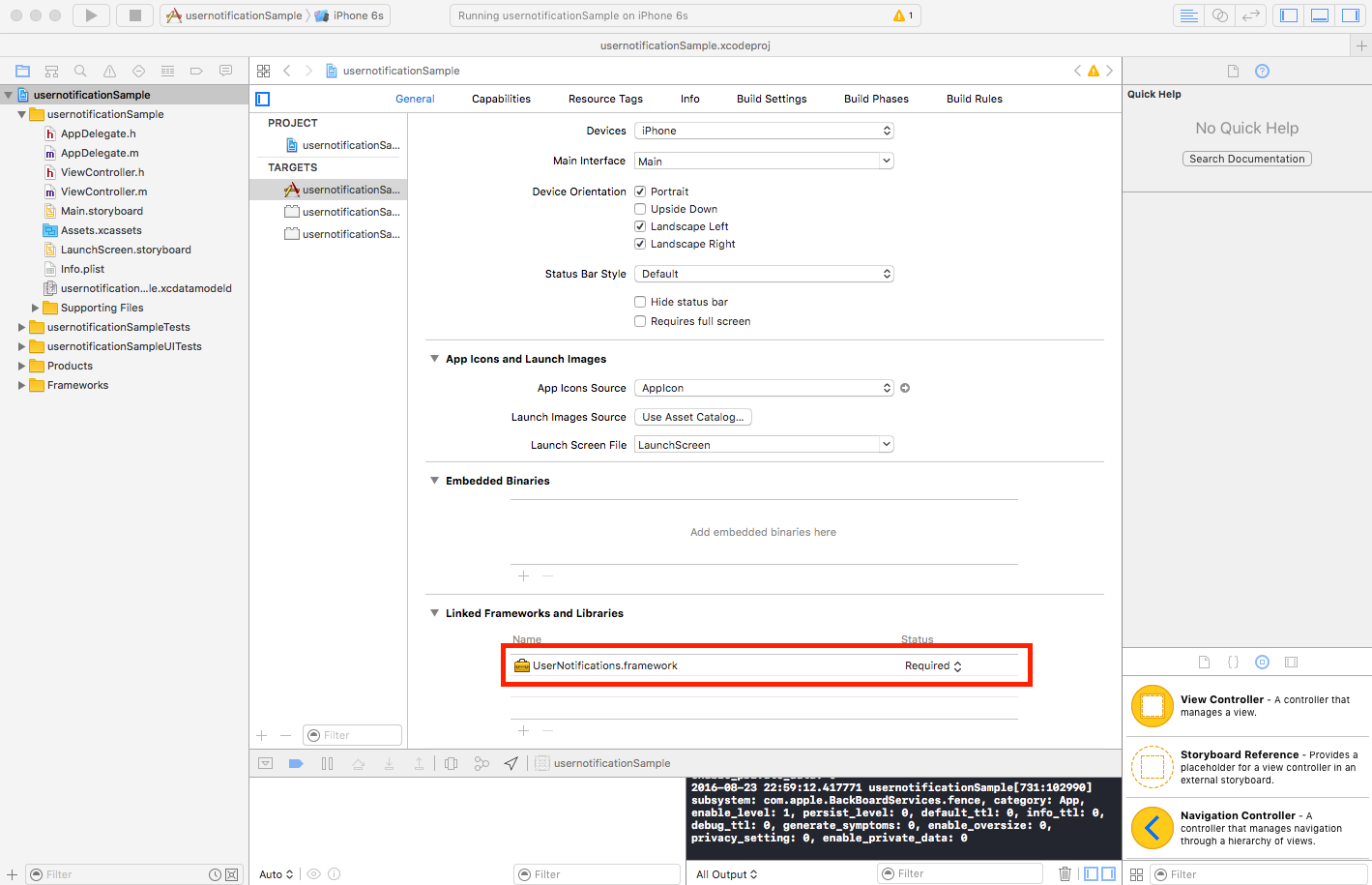Click the pause execution debug icon
The image size is (1372, 885).
(327, 763)
